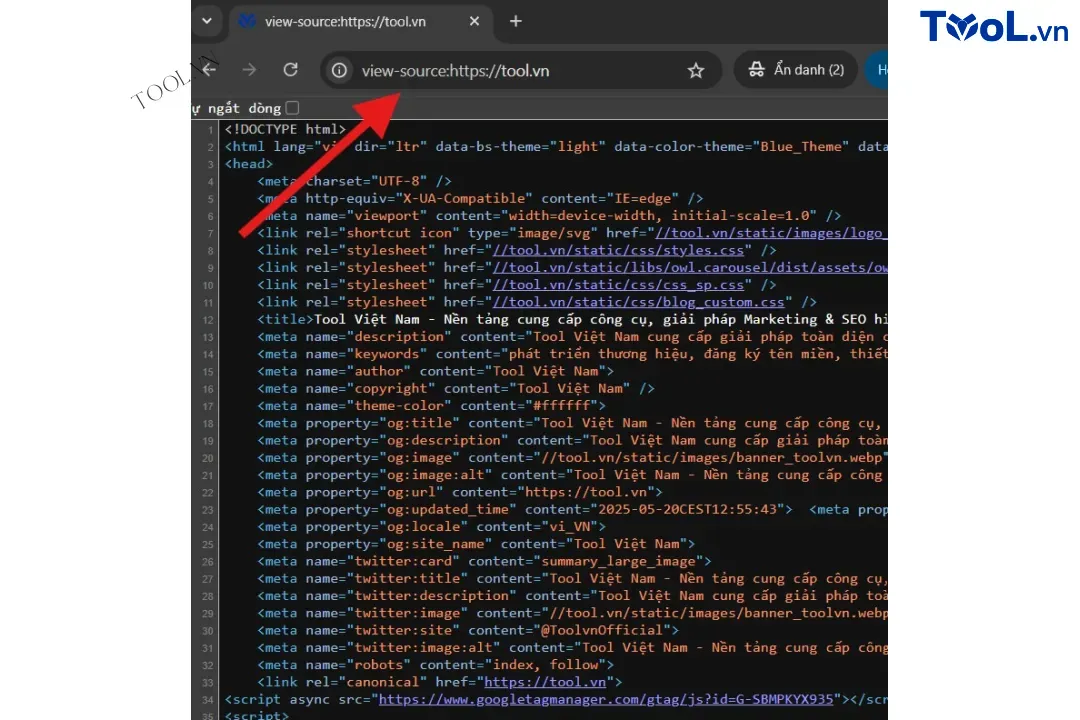Click the charset UTF-8 meta line

(355, 181)
